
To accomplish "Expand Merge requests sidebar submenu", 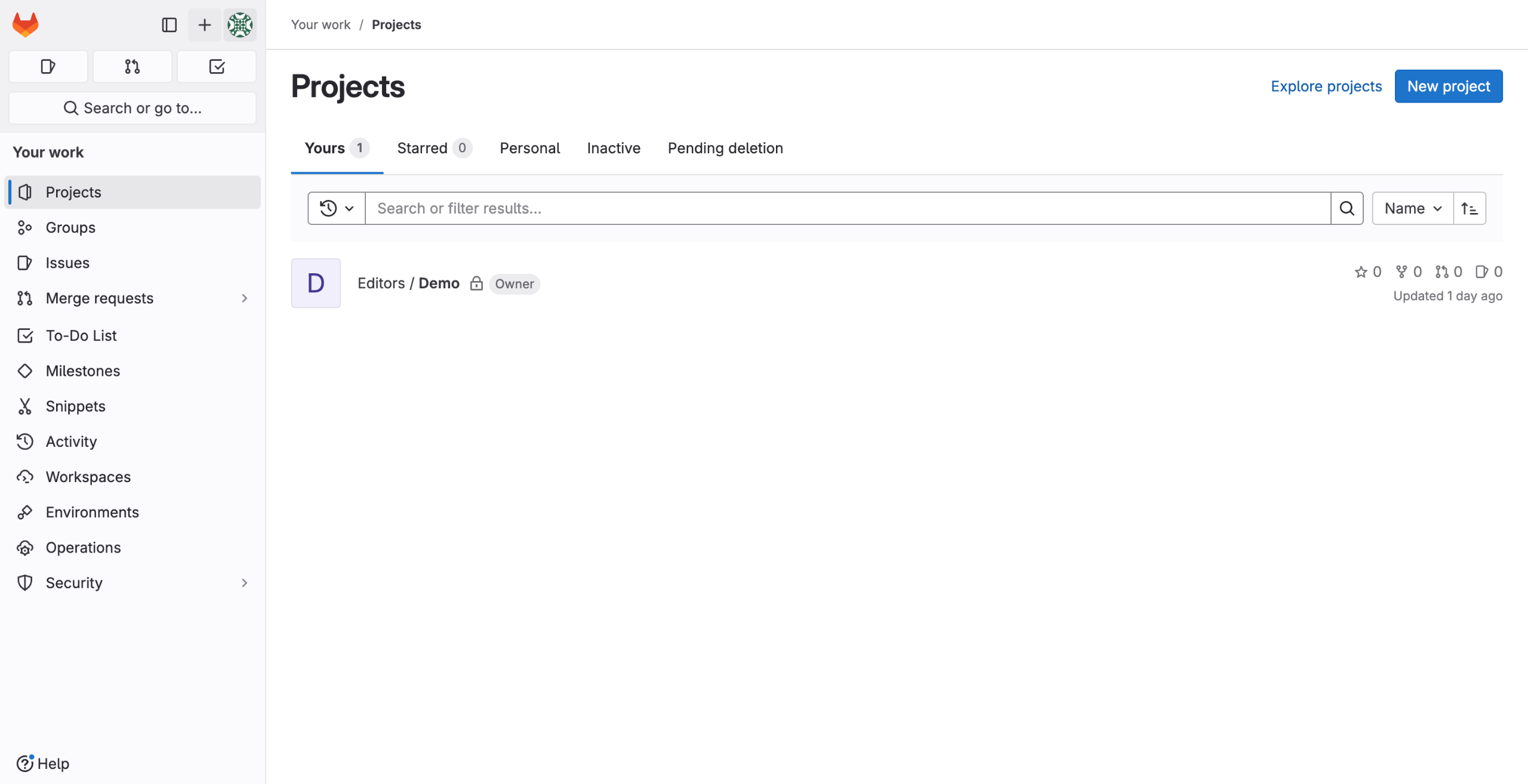I will (244, 298).
